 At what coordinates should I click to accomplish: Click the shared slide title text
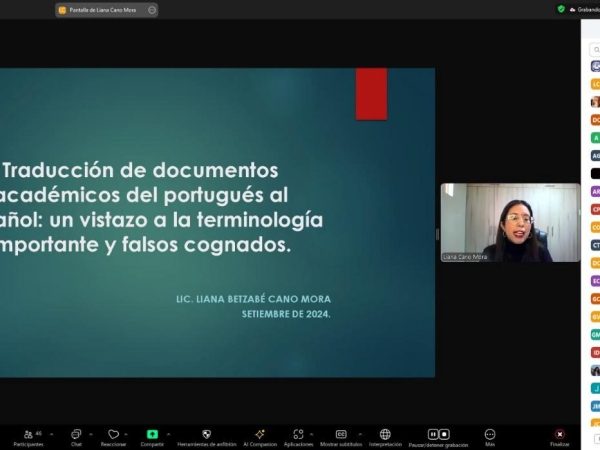click(161, 207)
